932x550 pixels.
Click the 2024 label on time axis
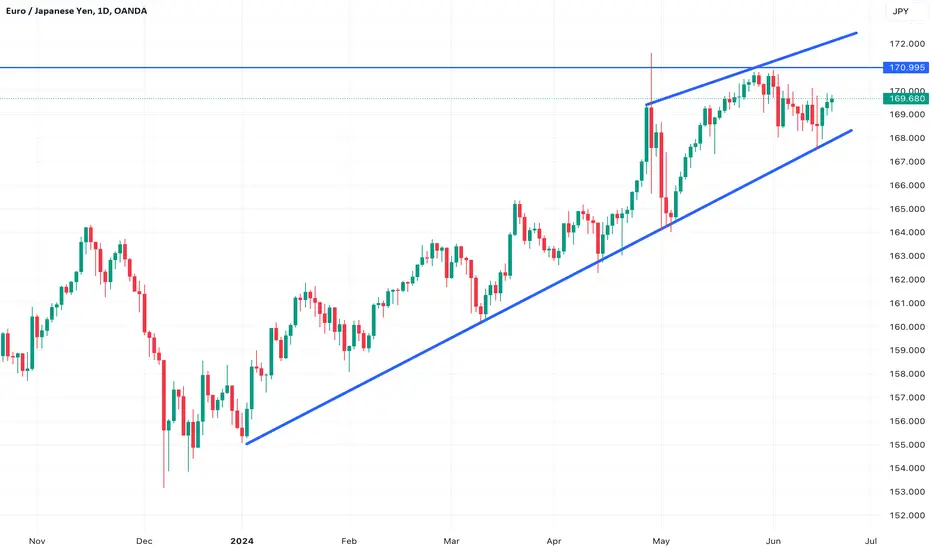(x=242, y=541)
